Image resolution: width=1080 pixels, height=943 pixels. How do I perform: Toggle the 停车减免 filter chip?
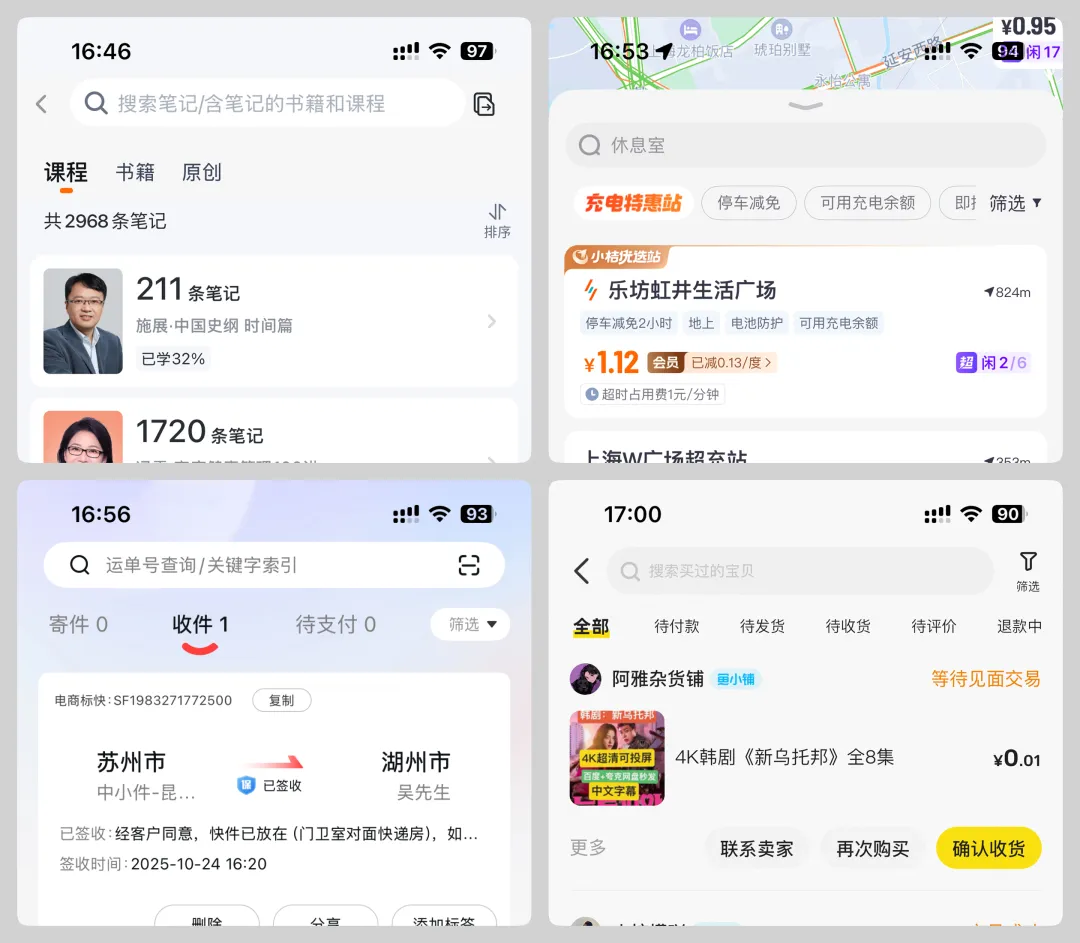click(748, 202)
